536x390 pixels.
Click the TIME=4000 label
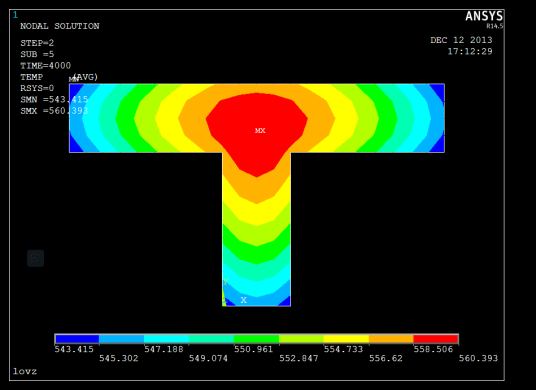tap(45, 65)
